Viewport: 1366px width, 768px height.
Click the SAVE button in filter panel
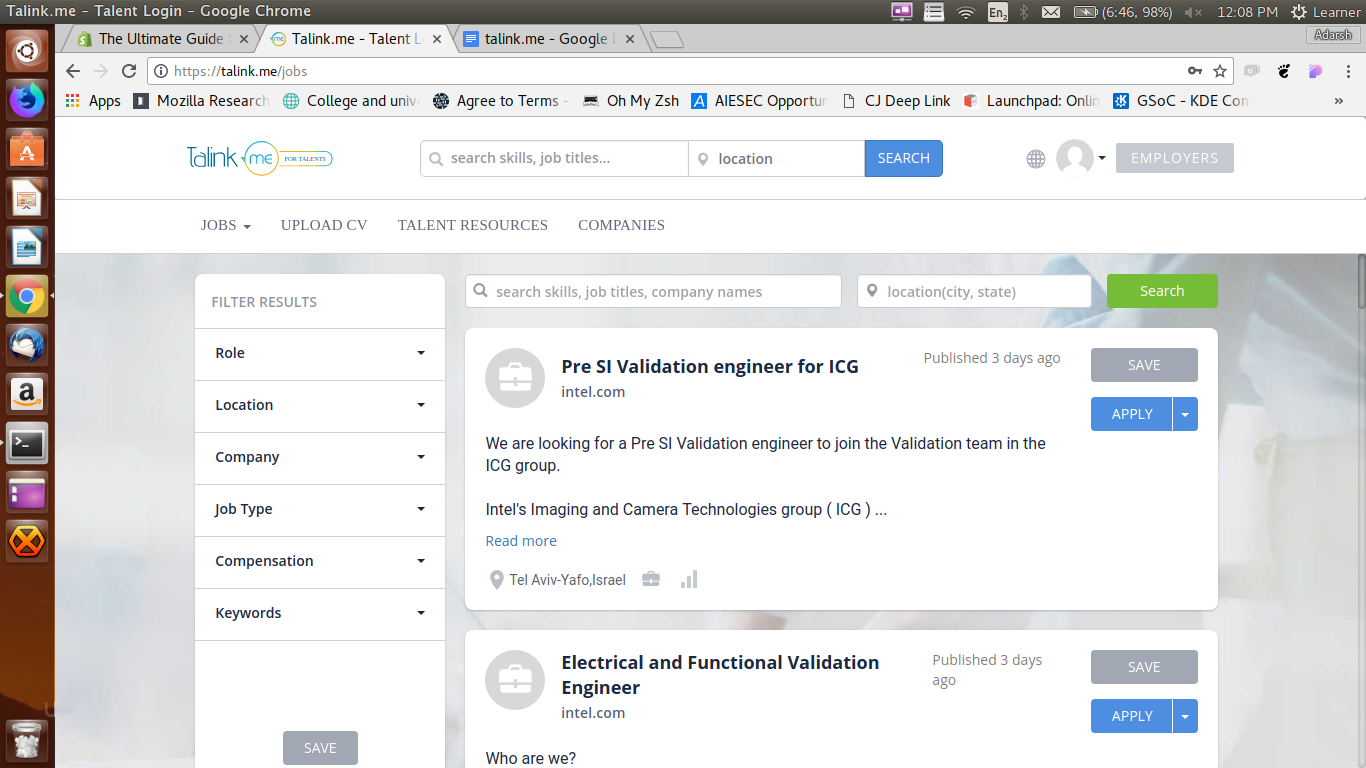[x=320, y=748]
